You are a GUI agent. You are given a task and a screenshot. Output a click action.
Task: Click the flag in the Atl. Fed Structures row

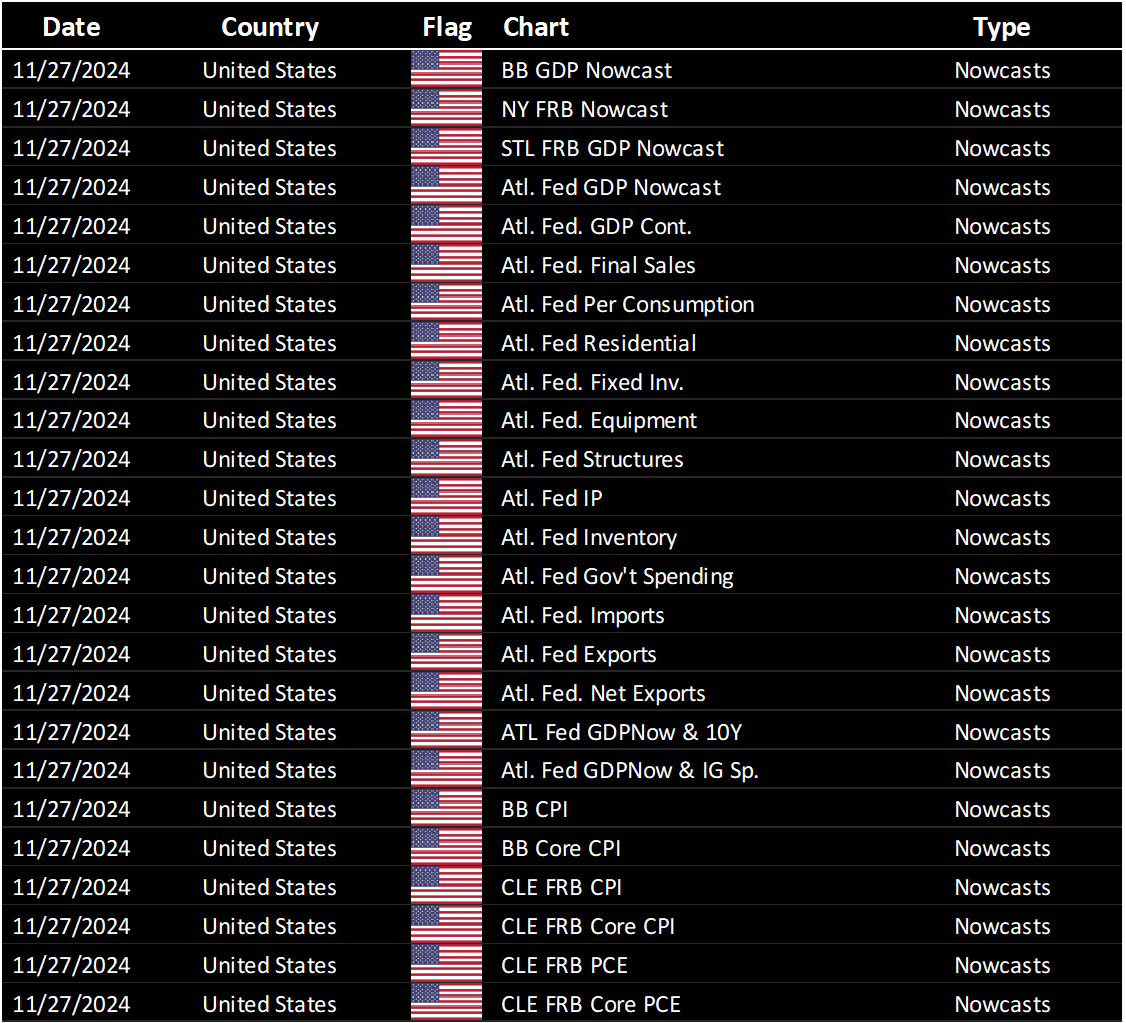click(x=446, y=459)
